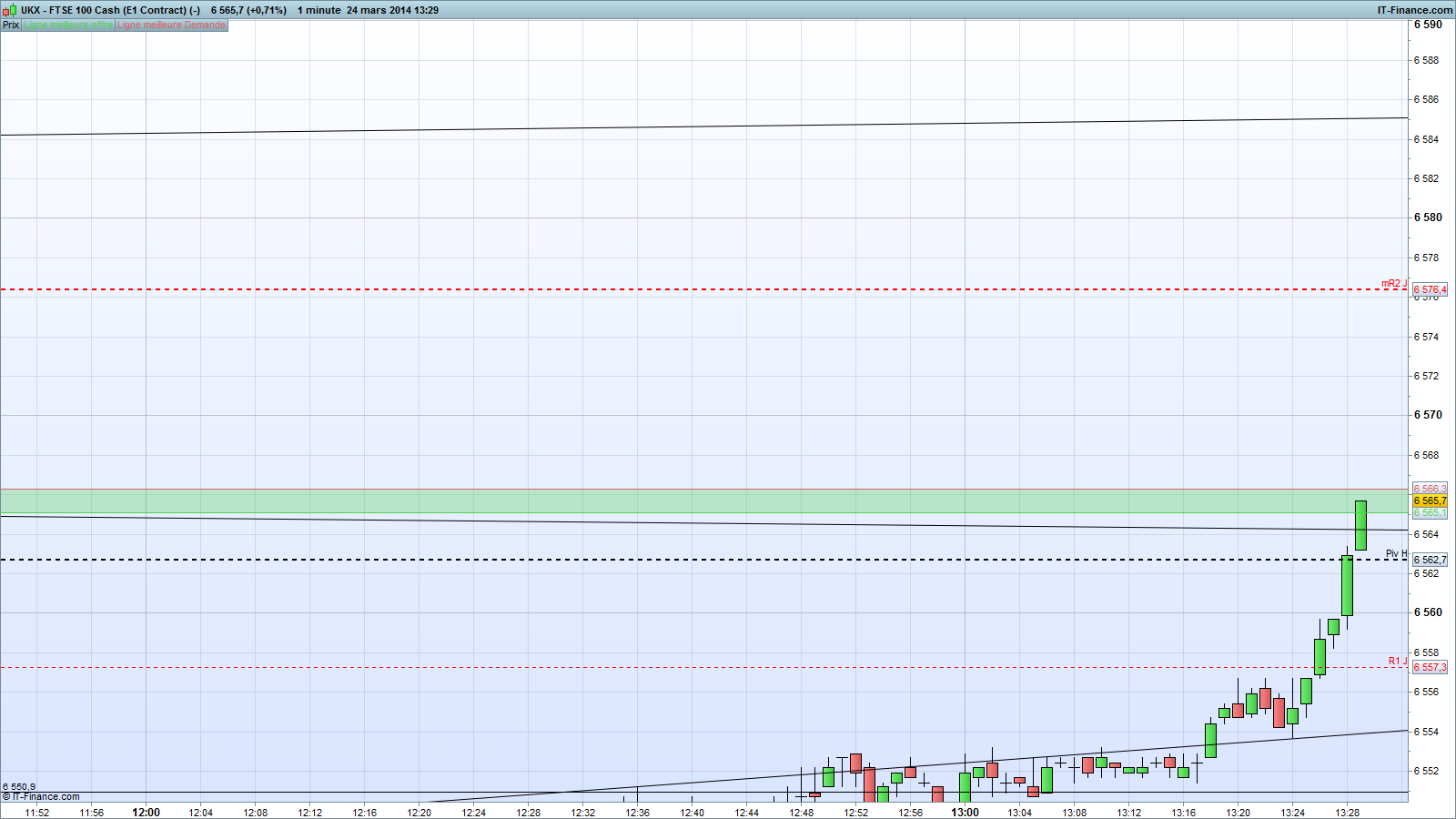Screen dimensions: 1456x819
Task: Click the 13:28 time axis label
Action: [1348, 813]
